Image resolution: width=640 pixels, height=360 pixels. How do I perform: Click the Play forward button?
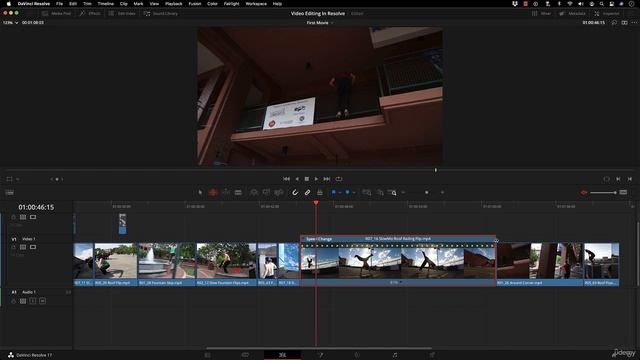pyautogui.click(x=316, y=179)
